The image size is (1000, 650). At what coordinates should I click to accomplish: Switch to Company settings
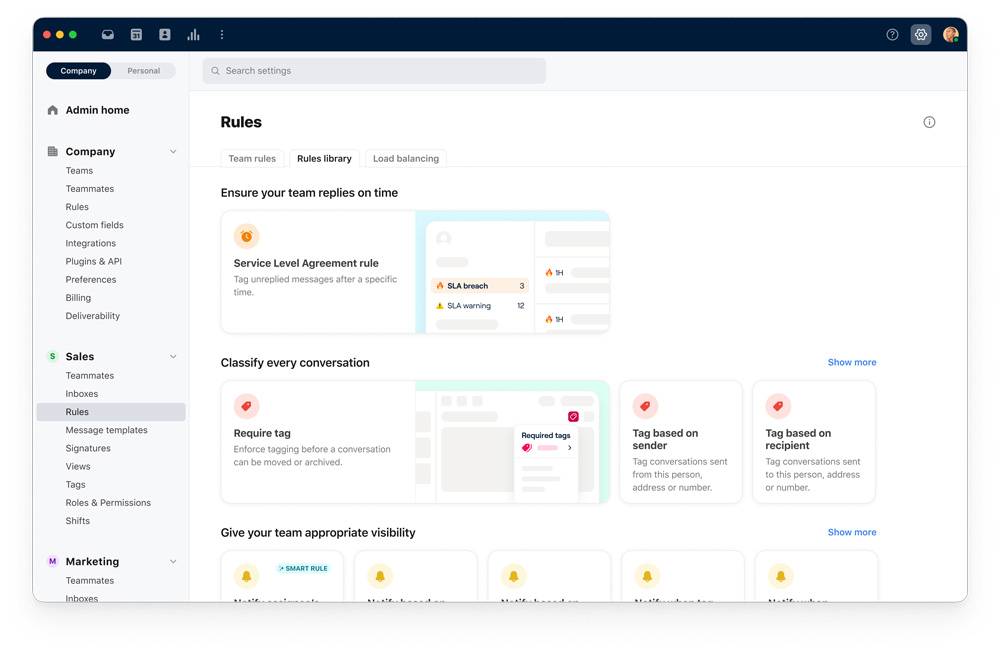tap(78, 71)
